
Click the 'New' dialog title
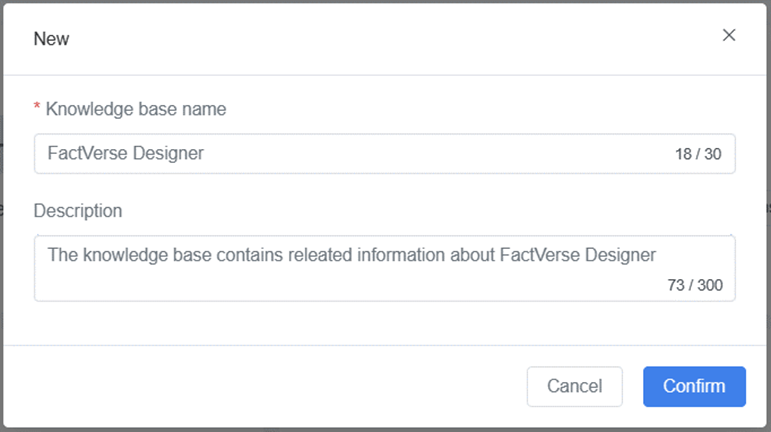pyautogui.click(x=51, y=39)
